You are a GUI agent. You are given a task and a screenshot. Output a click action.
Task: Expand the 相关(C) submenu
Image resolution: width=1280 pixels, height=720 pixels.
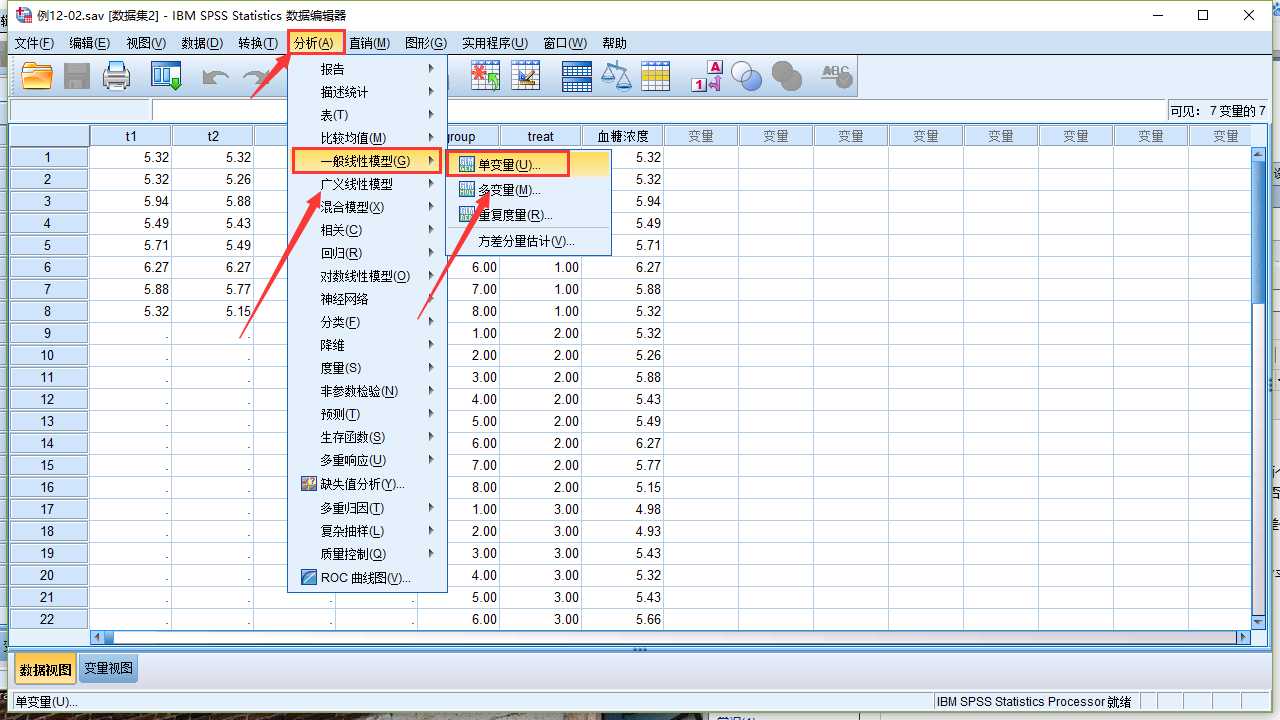coord(367,230)
